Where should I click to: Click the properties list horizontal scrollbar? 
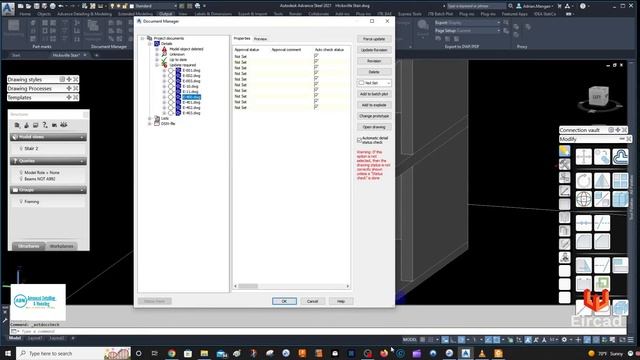tap(291, 286)
